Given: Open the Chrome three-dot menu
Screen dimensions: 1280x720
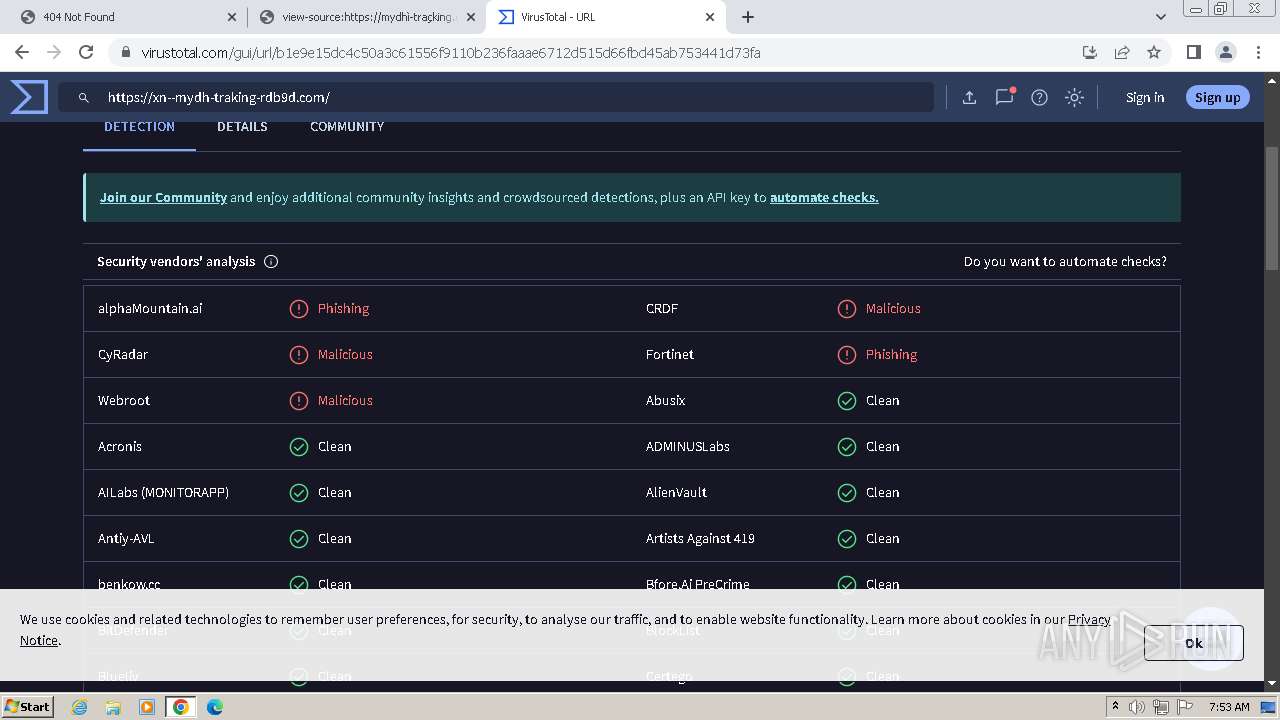Looking at the screenshot, I should (x=1257, y=52).
